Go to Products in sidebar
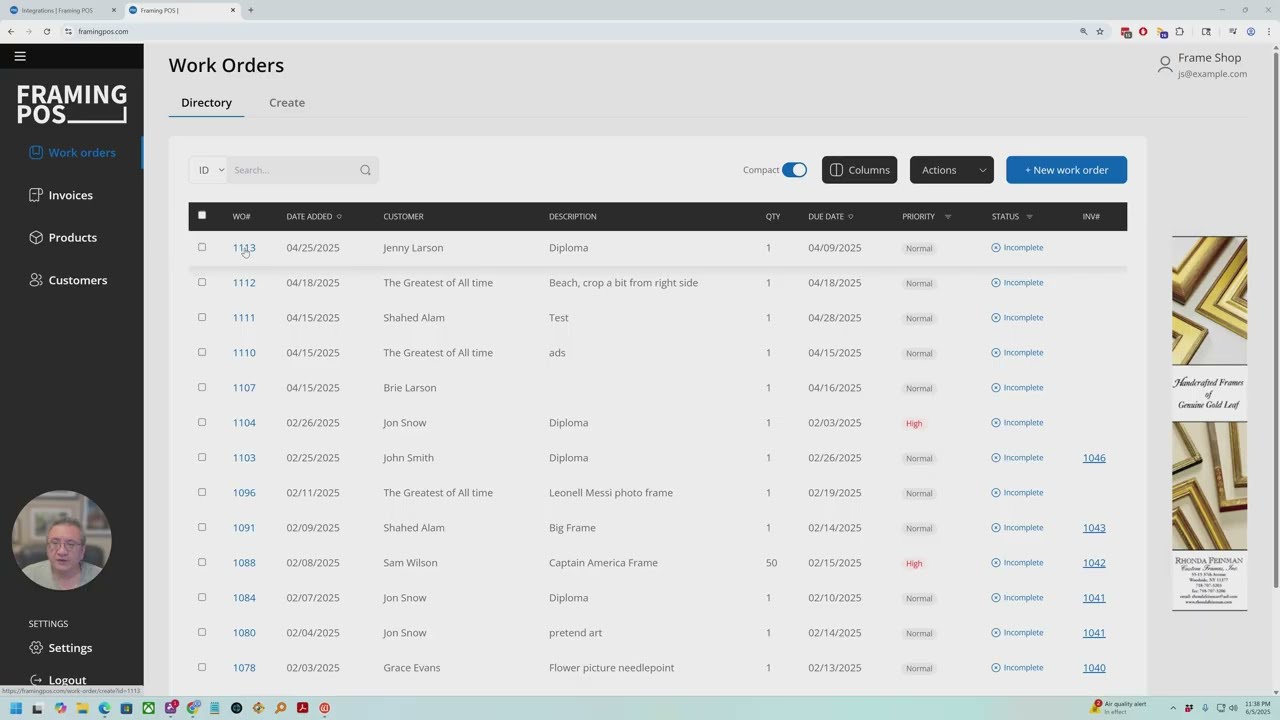 (x=72, y=238)
